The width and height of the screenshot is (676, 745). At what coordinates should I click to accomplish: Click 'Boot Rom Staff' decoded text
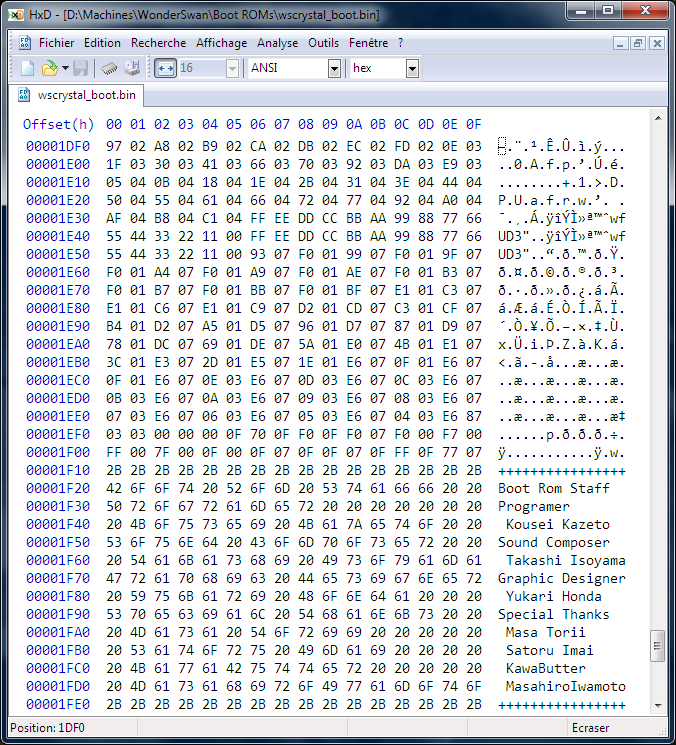click(x=553, y=488)
